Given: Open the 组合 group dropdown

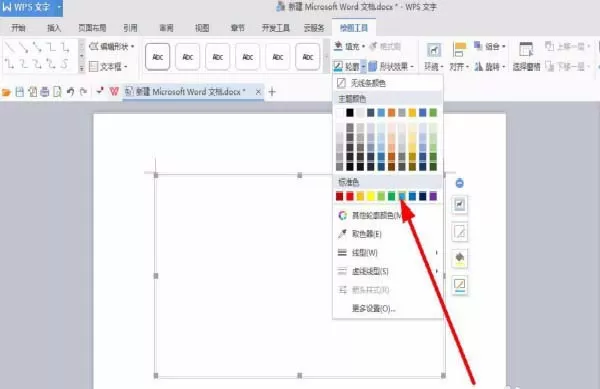Looking at the screenshot, I should click(490, 46).
